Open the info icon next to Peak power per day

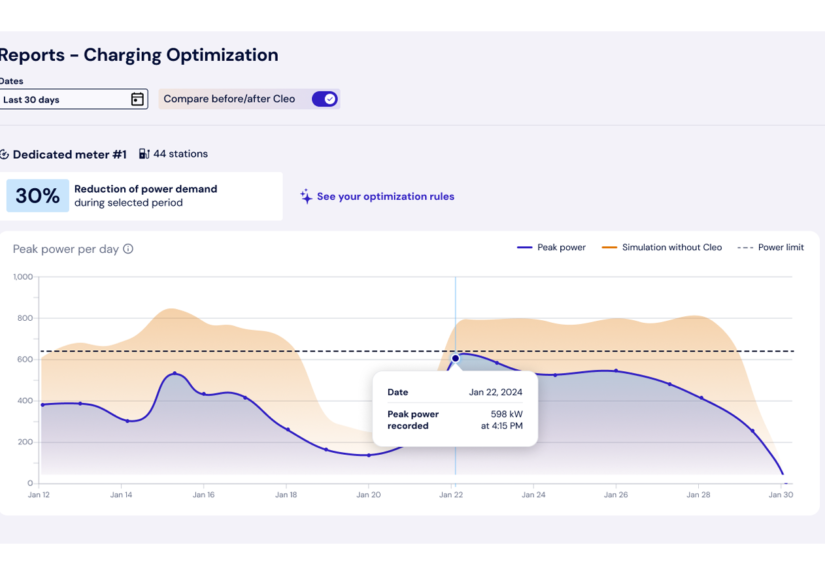point(128,249)
